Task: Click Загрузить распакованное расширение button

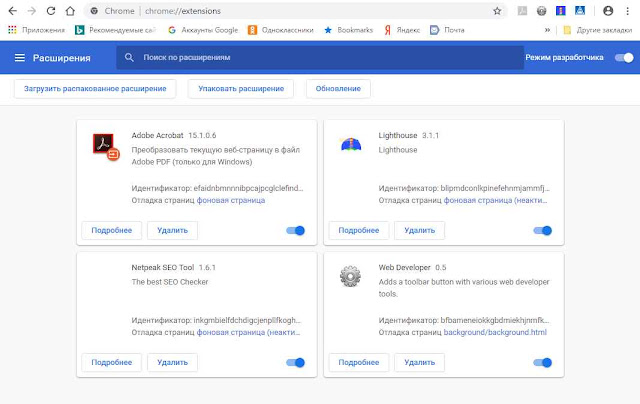Action: click(95, 89)
